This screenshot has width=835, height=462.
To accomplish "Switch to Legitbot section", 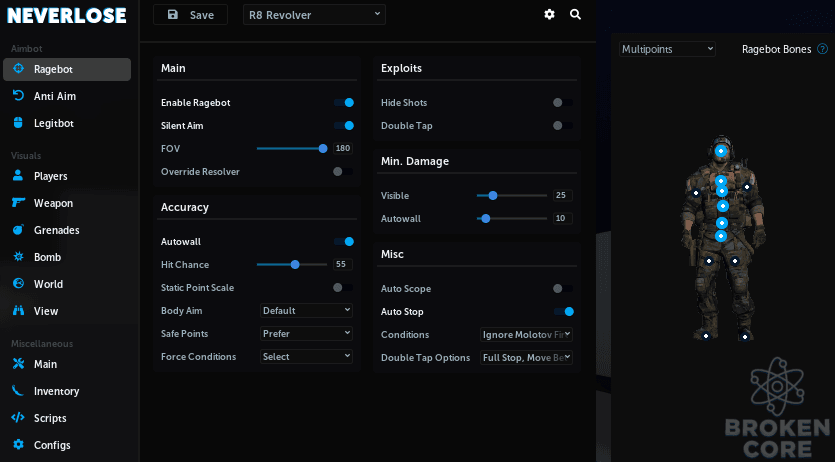I will coord(67,123).
